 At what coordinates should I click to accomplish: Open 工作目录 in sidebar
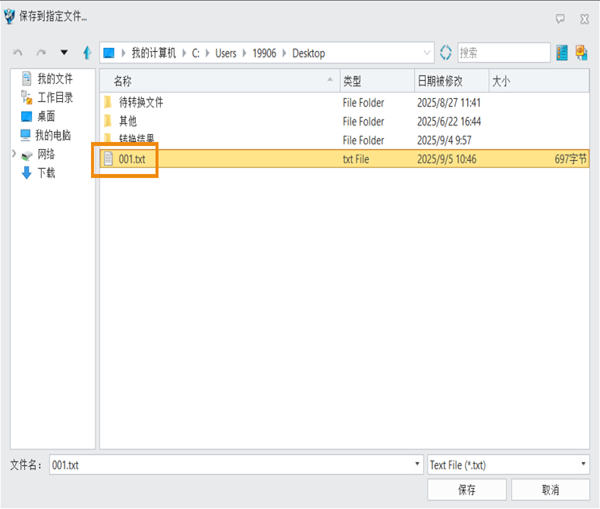55,97
